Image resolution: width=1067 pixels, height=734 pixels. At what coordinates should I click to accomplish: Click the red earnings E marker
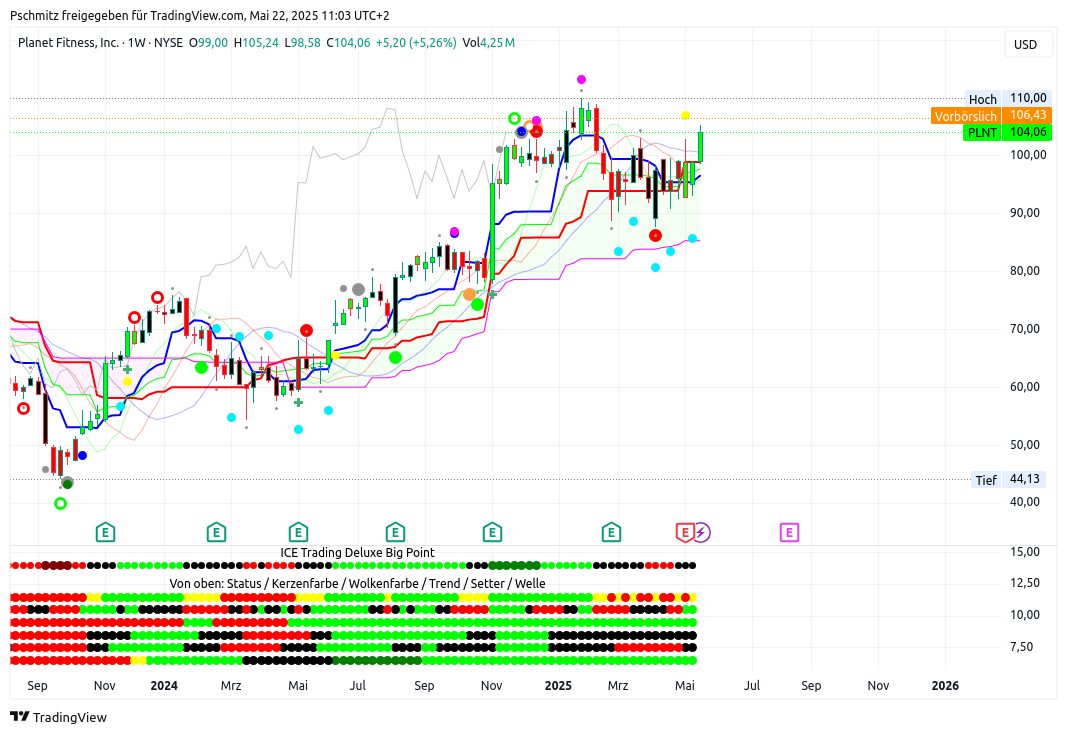point(685,532)
